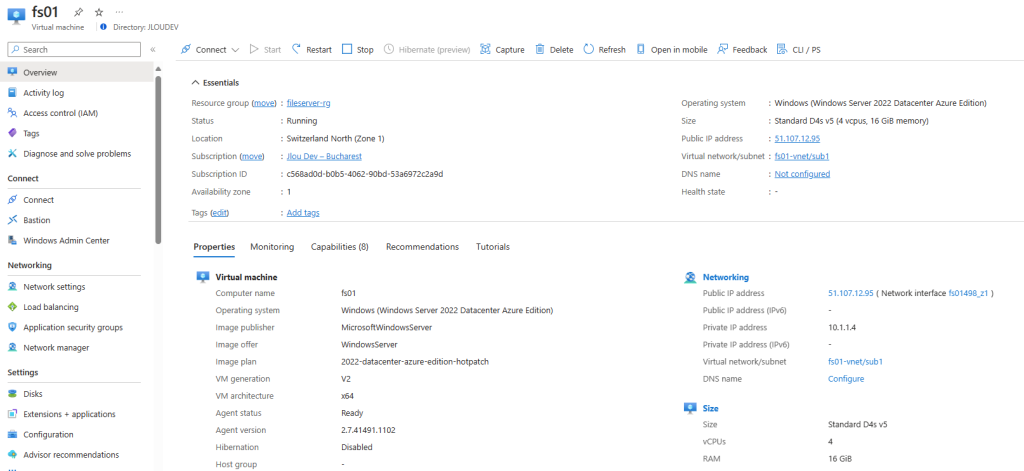1024x471 pixels.
Task: Switch to the Capabilities (8) tab
Action: [x=340, y=247]
